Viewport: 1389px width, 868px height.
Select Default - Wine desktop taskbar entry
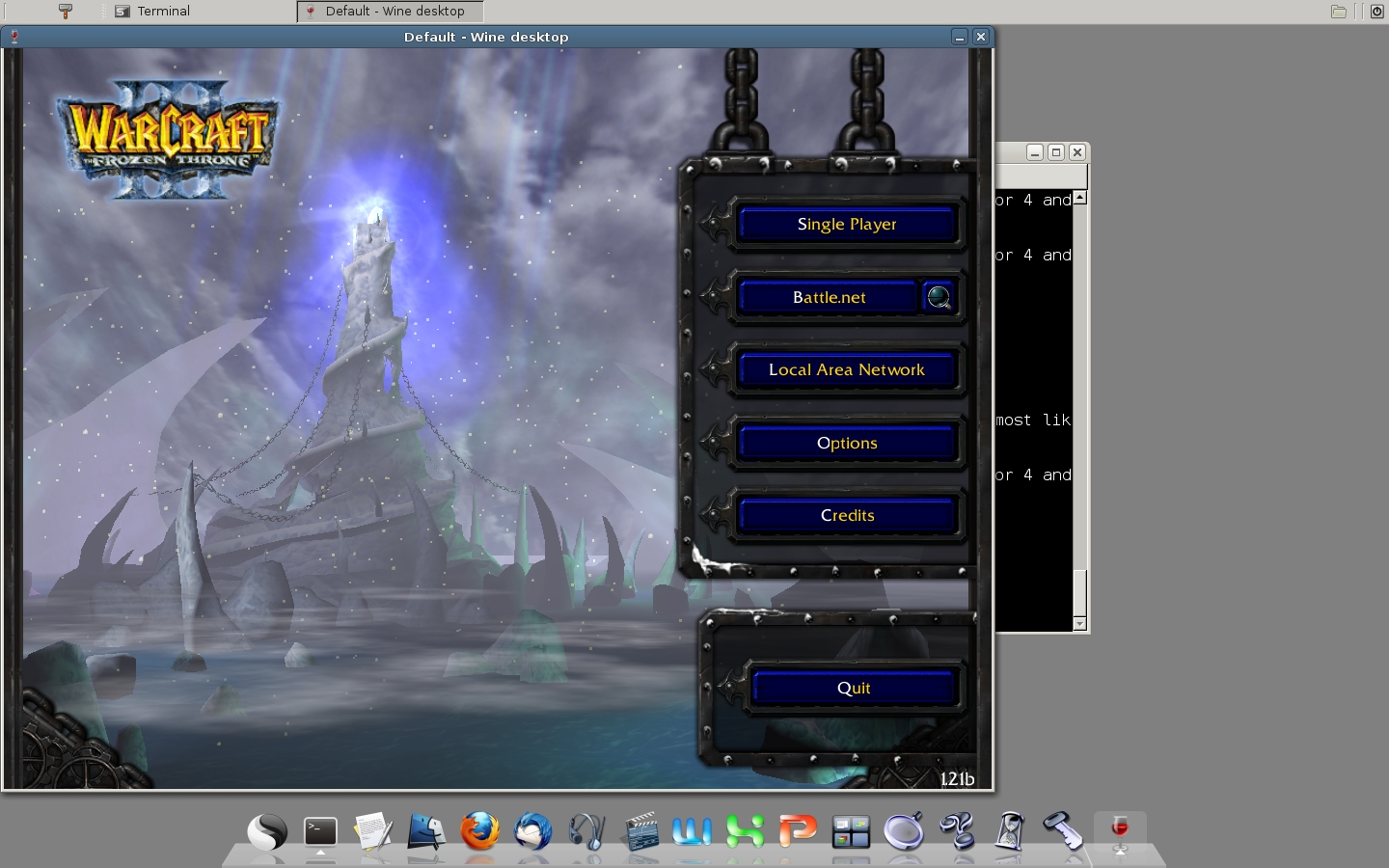pos(391,12)
